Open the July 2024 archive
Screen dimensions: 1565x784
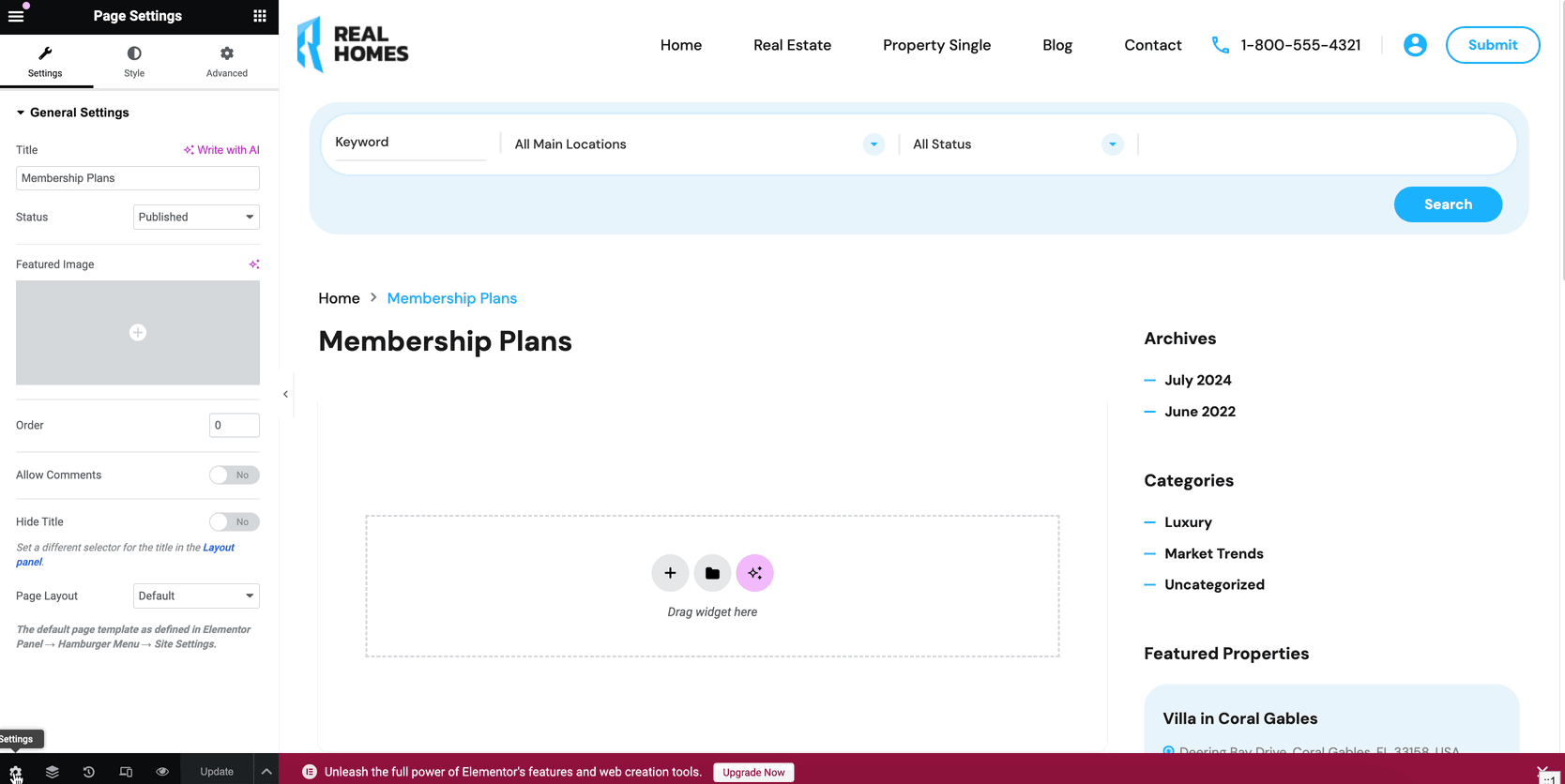pos(1198,380)
